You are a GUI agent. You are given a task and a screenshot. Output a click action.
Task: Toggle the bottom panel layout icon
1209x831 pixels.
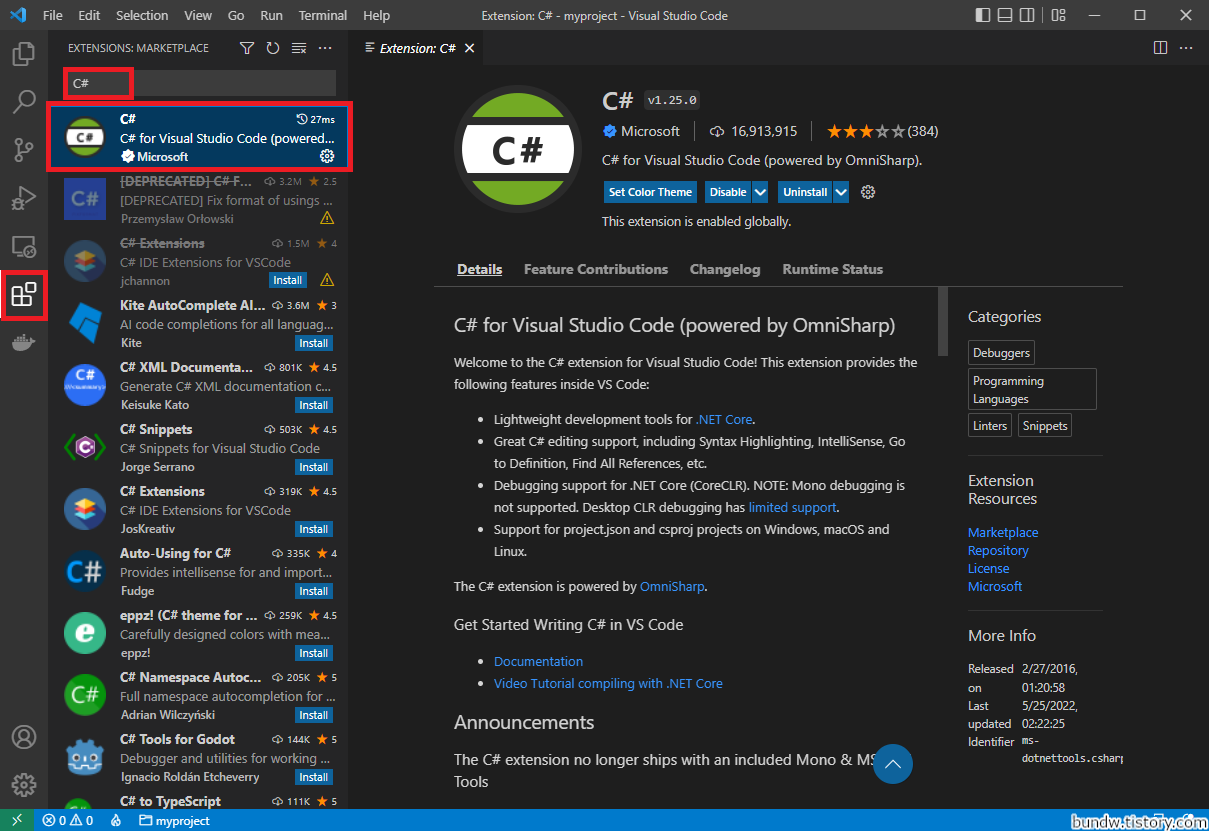[1006, 16]
